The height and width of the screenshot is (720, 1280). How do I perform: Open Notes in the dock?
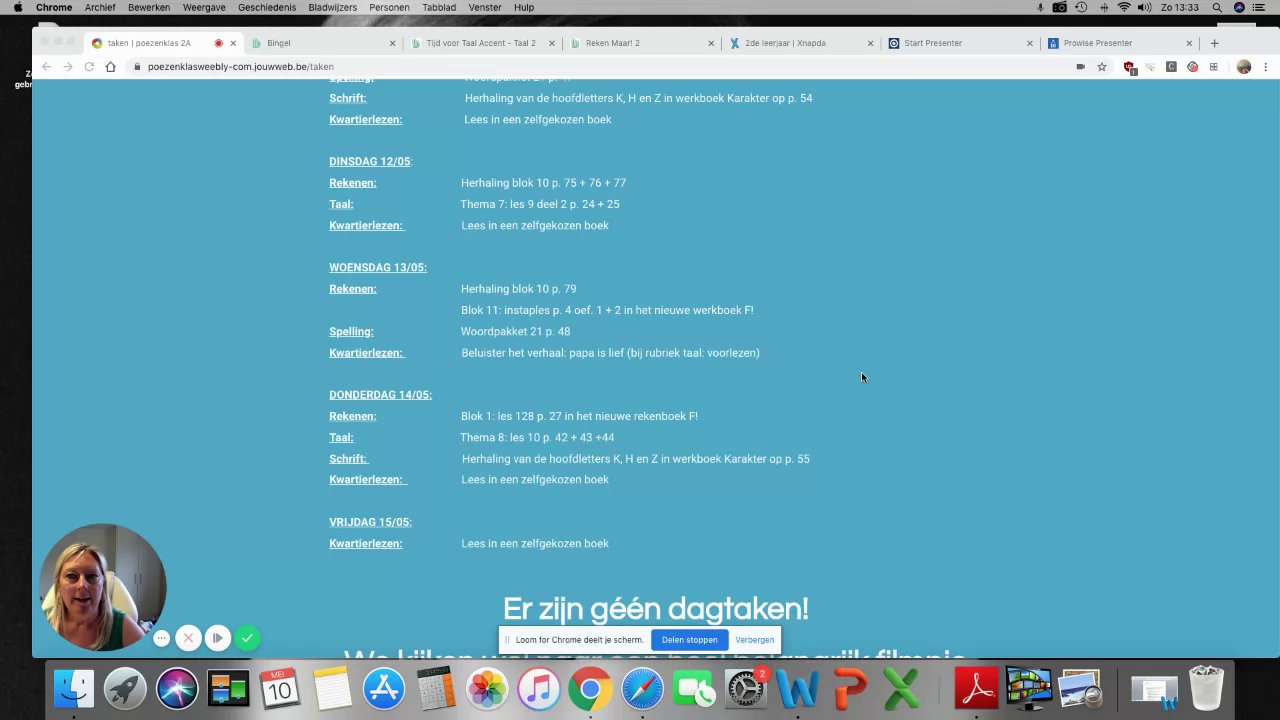[332, 689]
